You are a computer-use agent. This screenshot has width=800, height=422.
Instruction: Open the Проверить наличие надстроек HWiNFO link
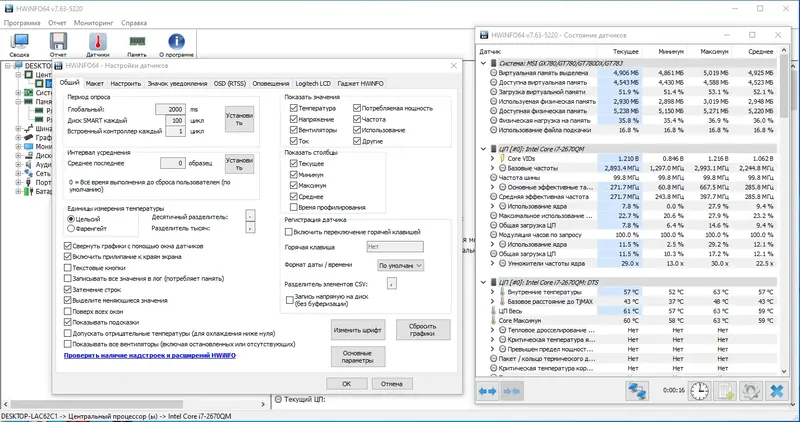150,355
